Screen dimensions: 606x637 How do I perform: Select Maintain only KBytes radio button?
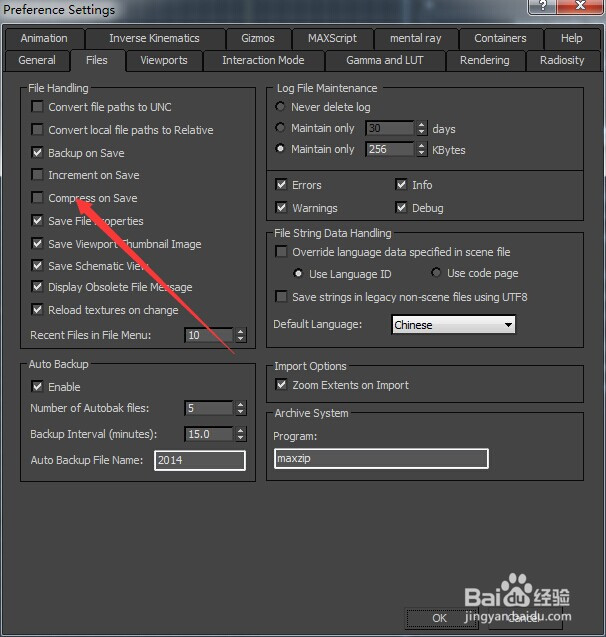[x=280, y=149]
